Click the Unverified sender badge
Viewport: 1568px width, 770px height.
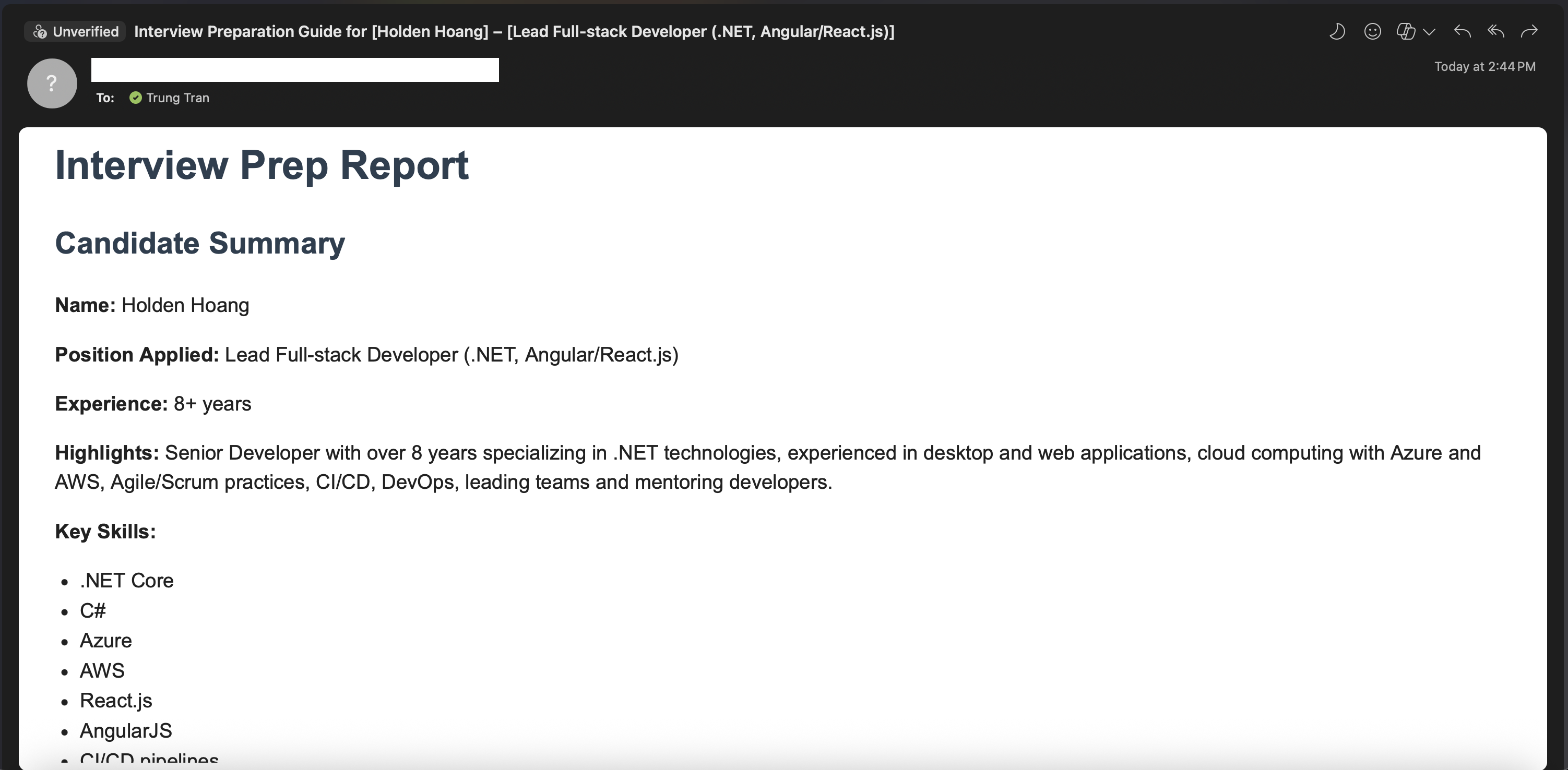(x=76, y=32)
